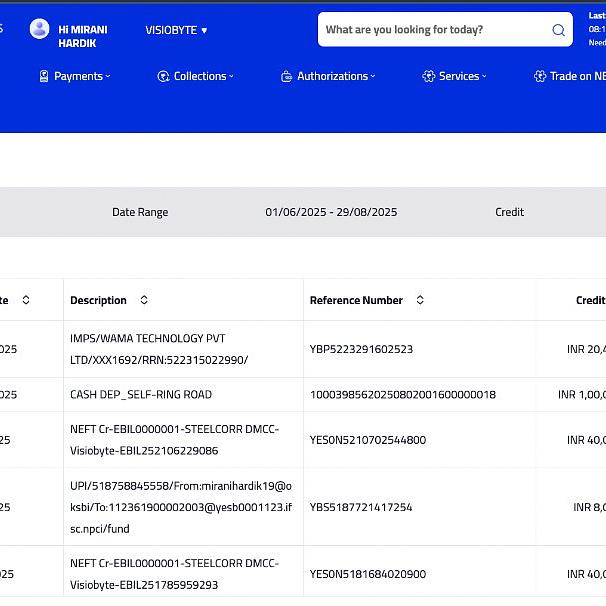
Task: Click the Collections rupee icon
Action: pos(163,76)
